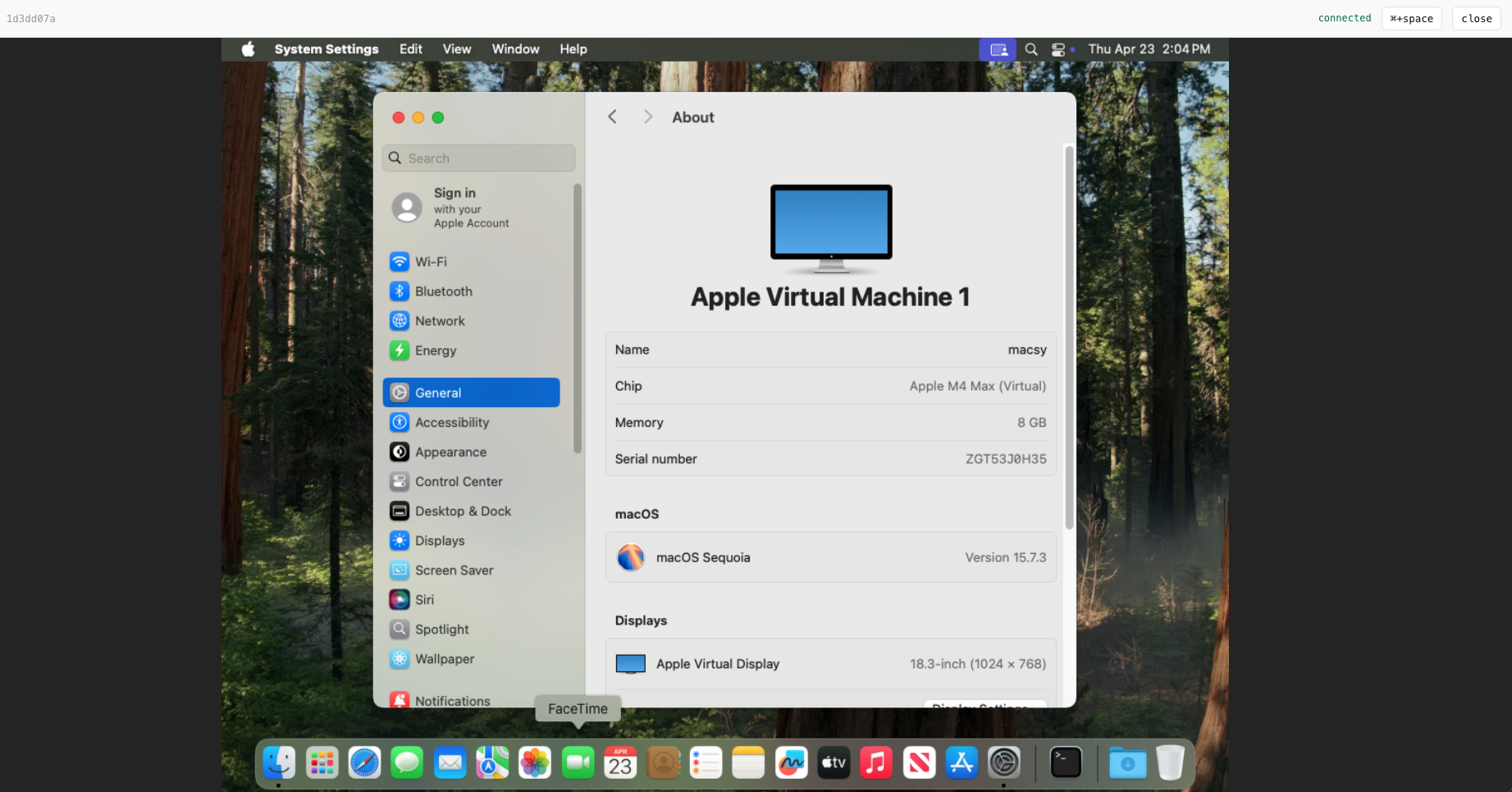The width and height of the screenshot is (1512, 792).
Task: Click Sign in with your Apple Account
Action: pyautogui.click(x=470, y=208)
